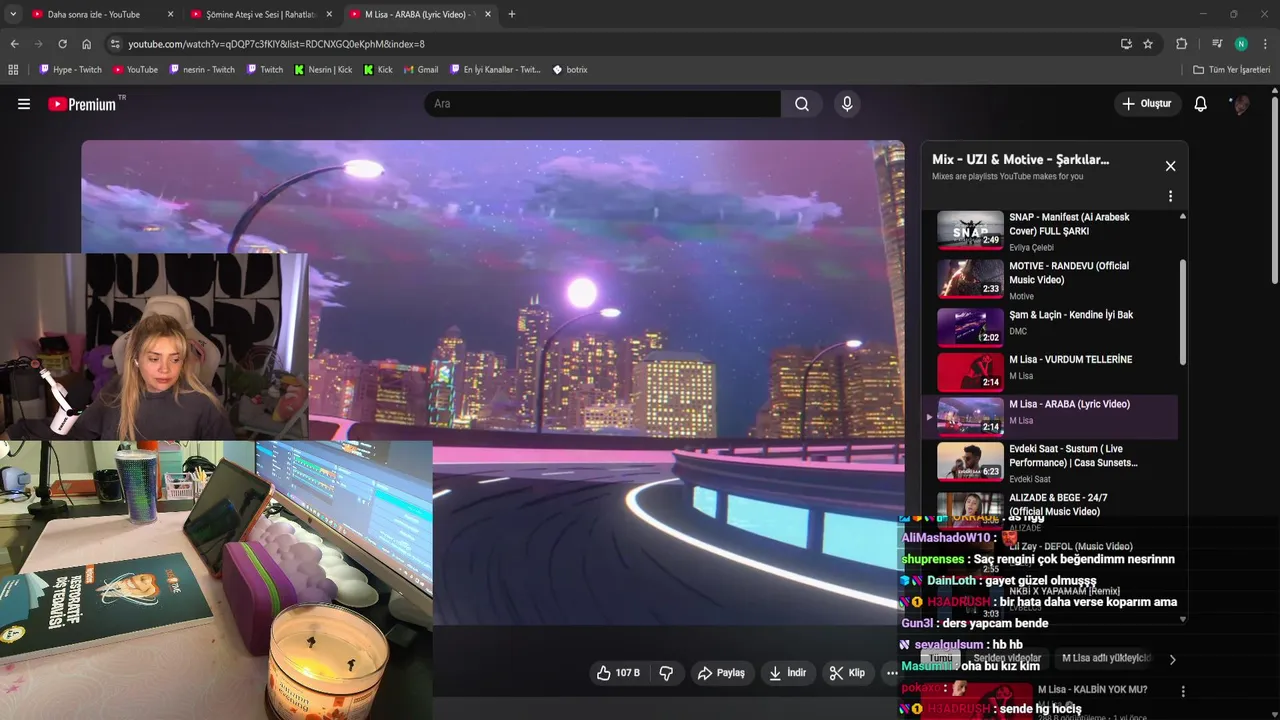This screenshot has height=720, width=1280.
Task: Reload the current page
Action: pos(63,44)
